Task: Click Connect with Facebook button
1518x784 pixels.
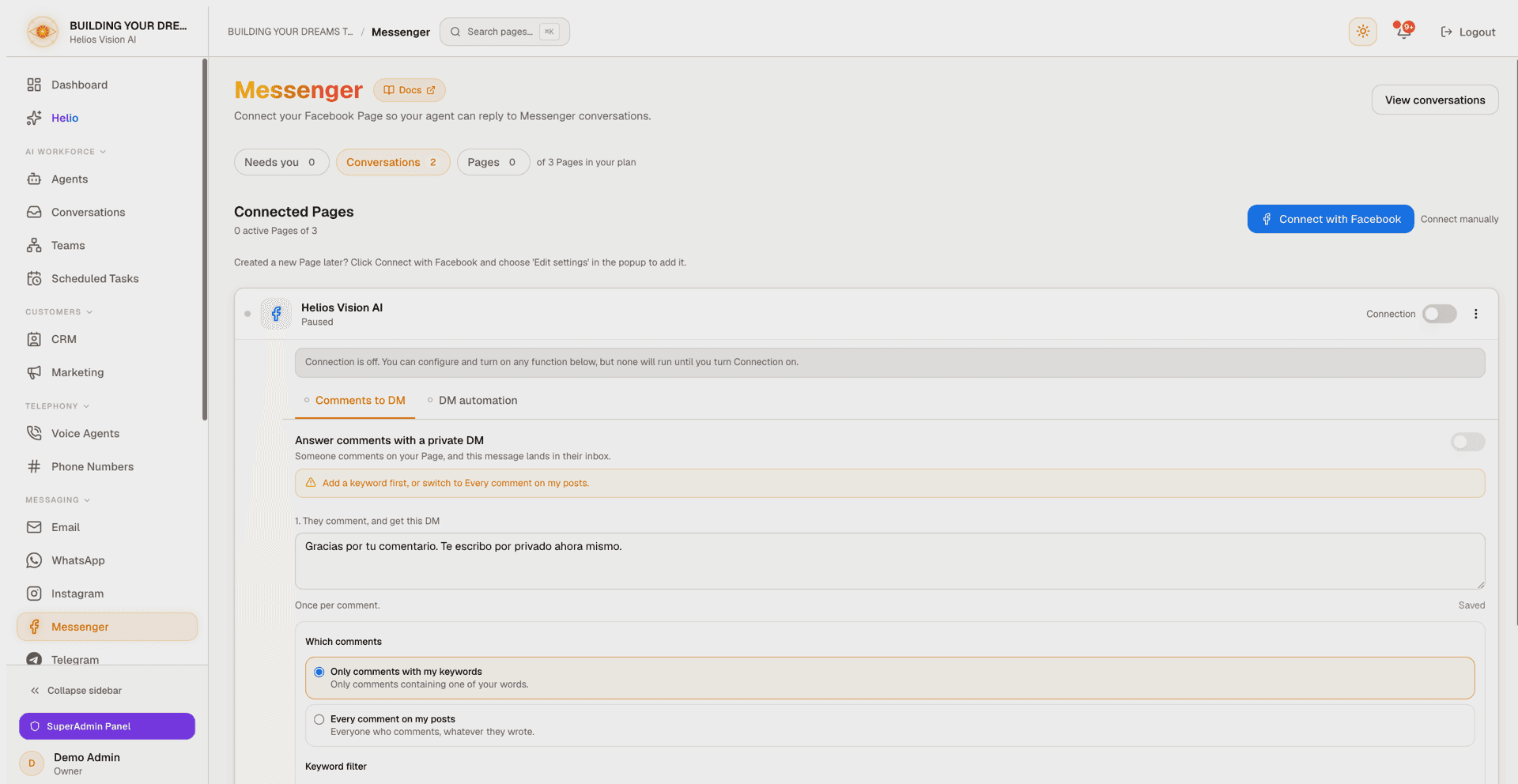Action: (1331, 219)
